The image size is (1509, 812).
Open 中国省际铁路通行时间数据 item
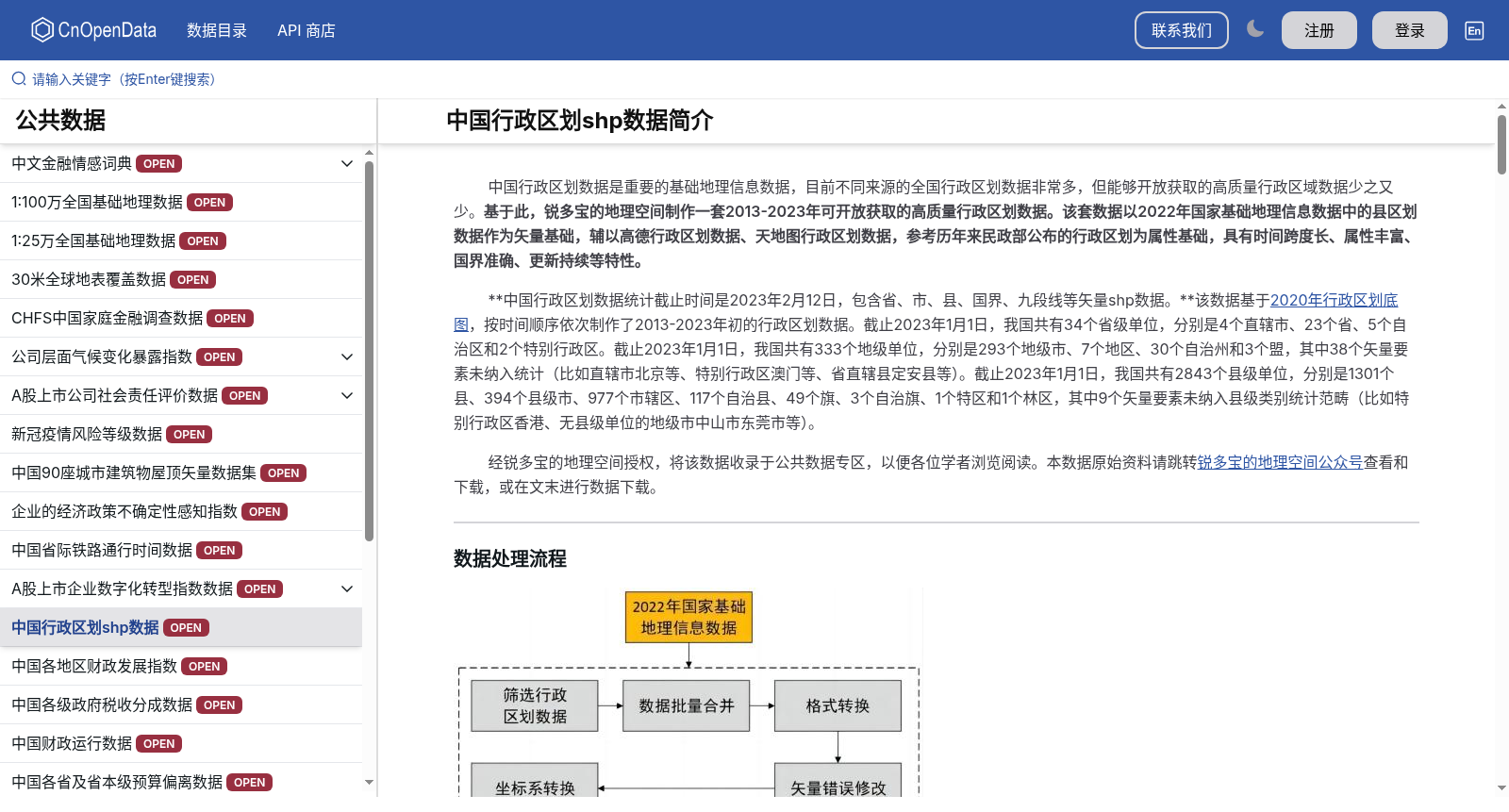[x=181, y=550]
